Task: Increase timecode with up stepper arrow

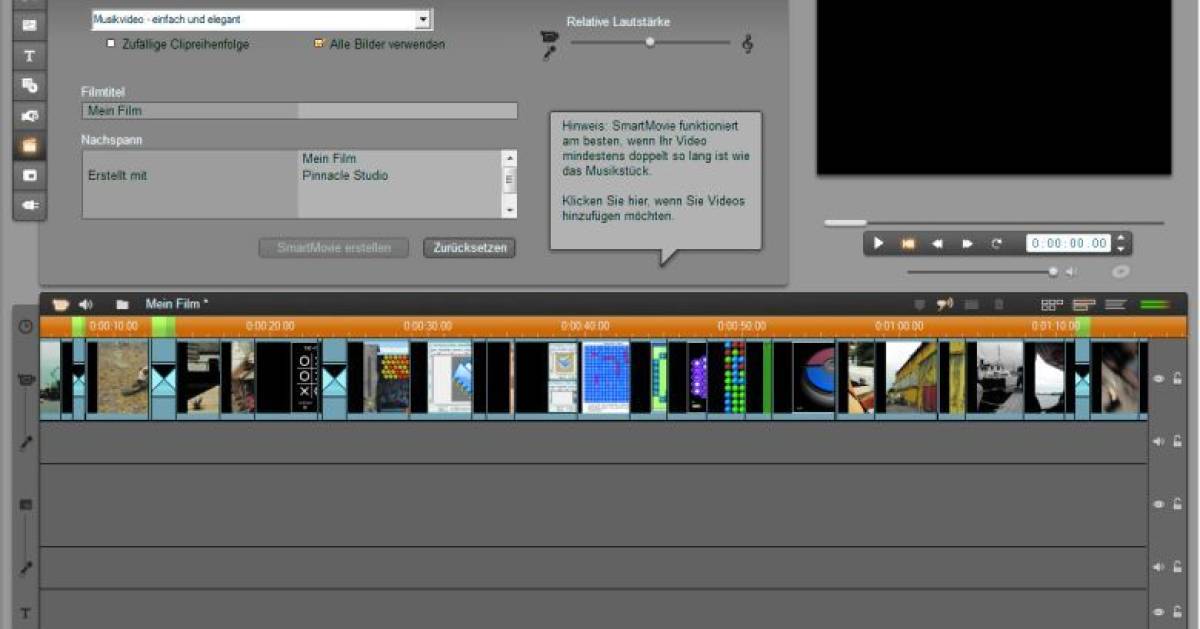Action: (x=1121, y=238)
